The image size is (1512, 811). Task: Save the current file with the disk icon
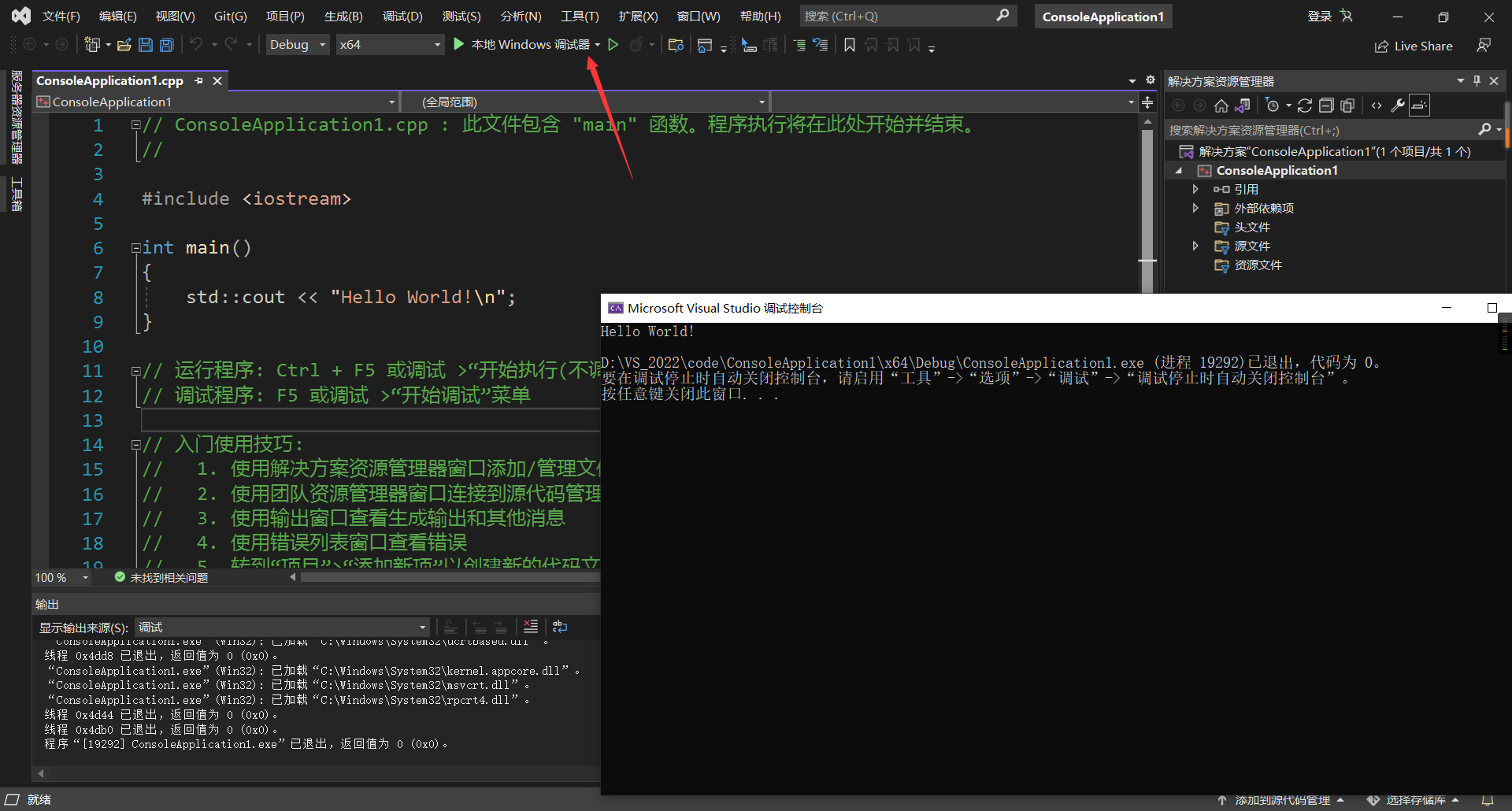[x=146, y=45]
